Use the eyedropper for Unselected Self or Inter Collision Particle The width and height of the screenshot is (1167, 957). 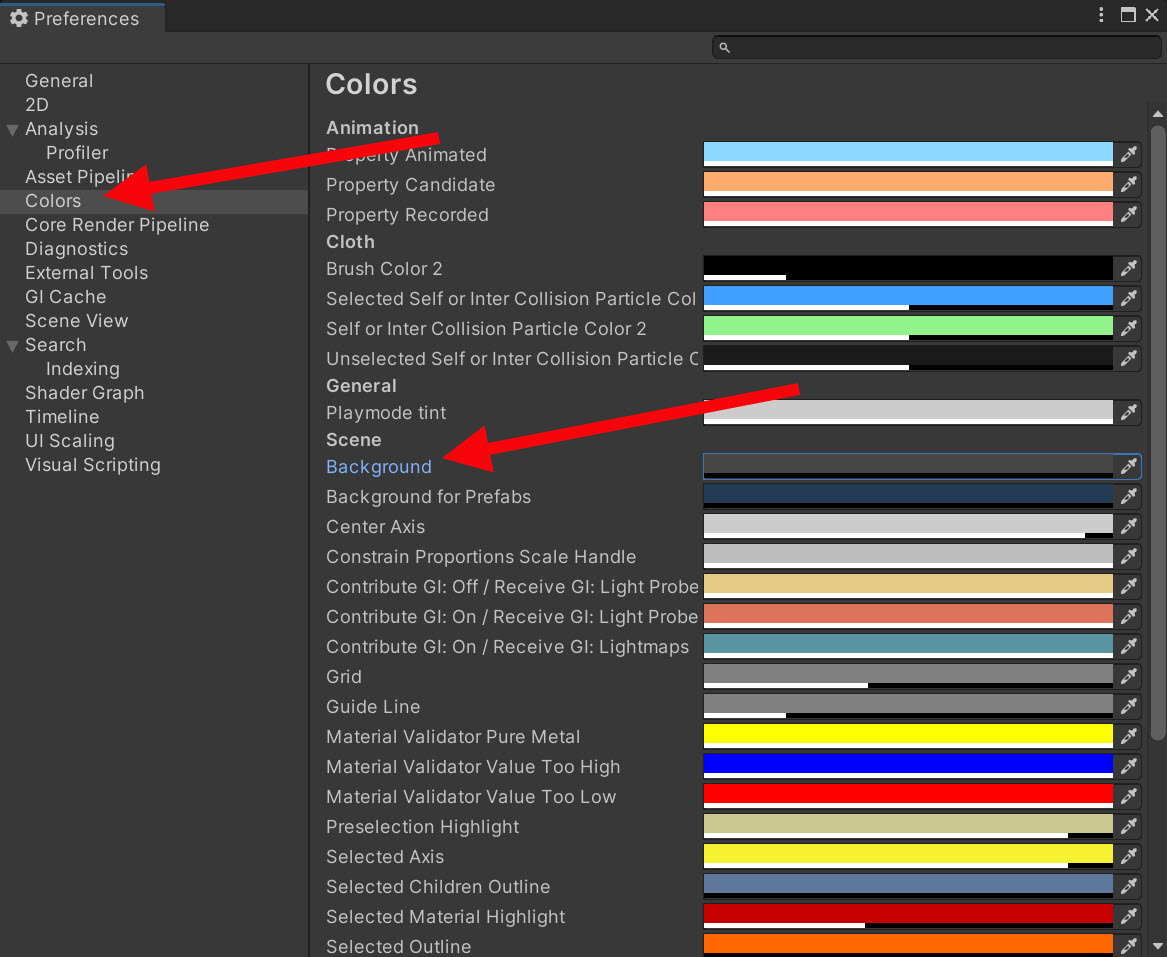[1128, 358]
